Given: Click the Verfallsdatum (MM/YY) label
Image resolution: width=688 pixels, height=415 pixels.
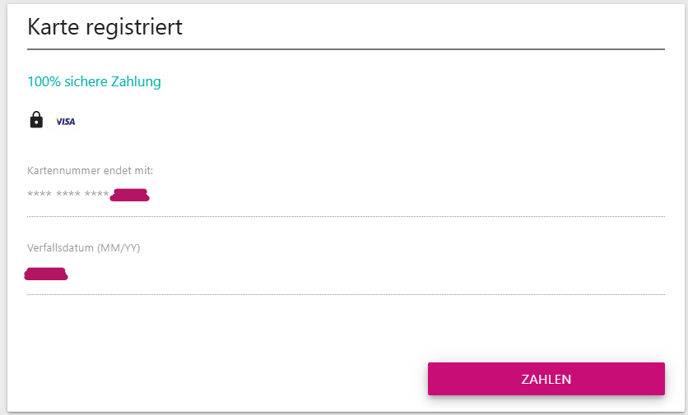Looking at the screenshot, I should click(83, 248).
